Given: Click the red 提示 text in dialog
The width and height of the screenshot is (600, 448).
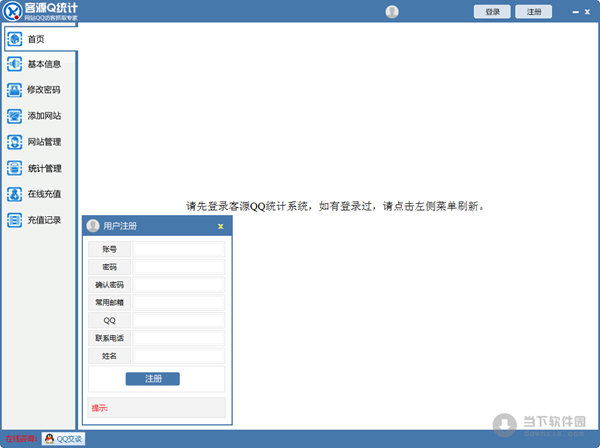Looking at the screenshot, I should click(99, 408).
